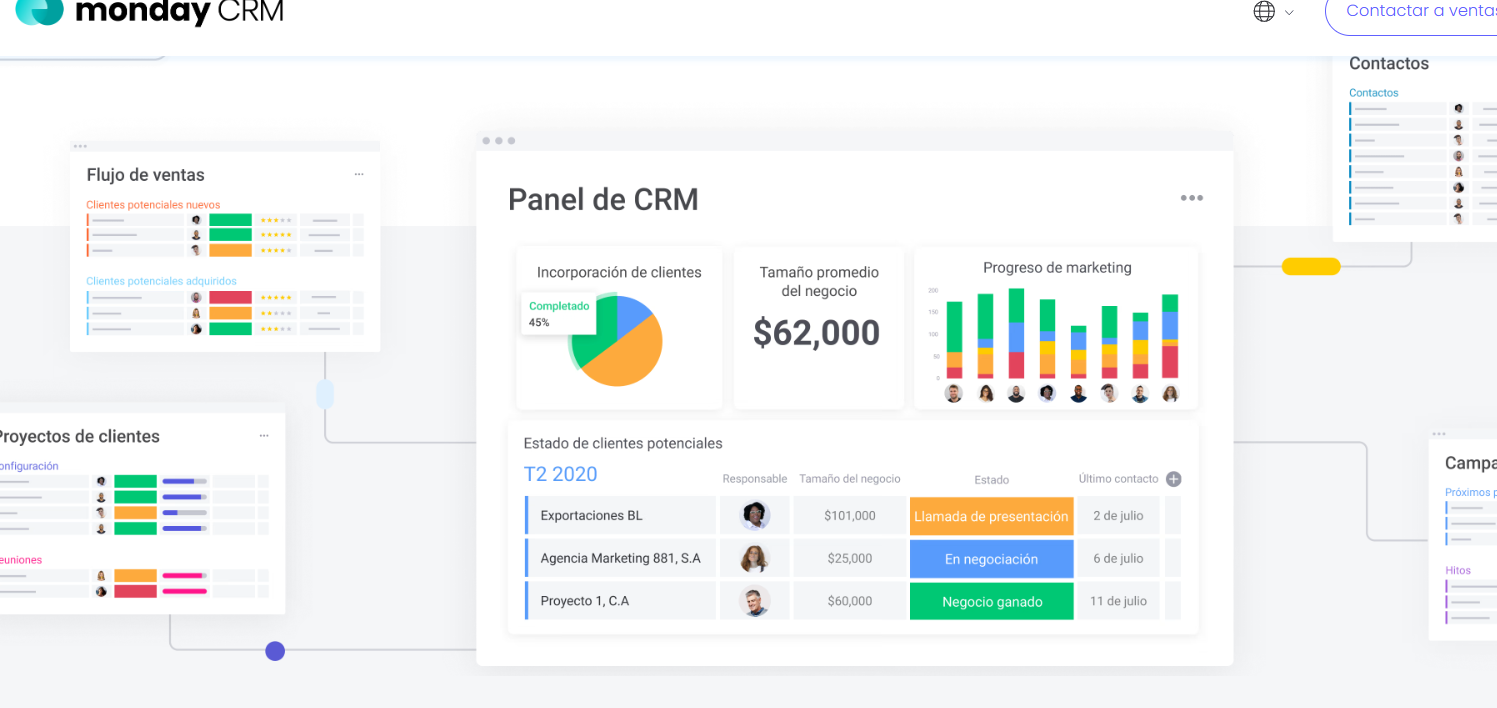Image resolution: width=1497 pixels, height=708 pixels.
Task: Click the Estado column header
Action: pos(991,480)
